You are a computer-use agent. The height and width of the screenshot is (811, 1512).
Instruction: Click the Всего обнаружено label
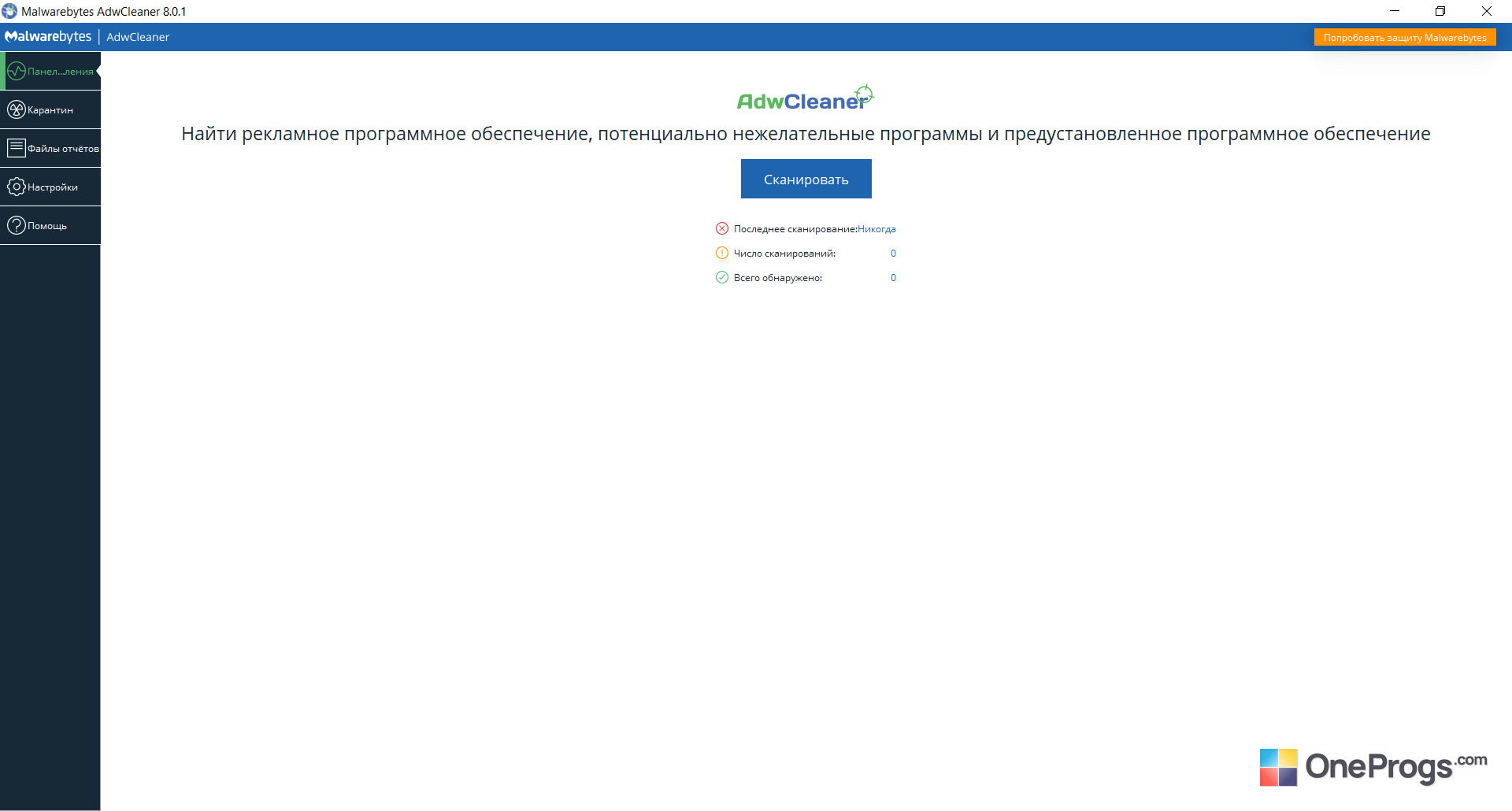(x=778, y=278)
